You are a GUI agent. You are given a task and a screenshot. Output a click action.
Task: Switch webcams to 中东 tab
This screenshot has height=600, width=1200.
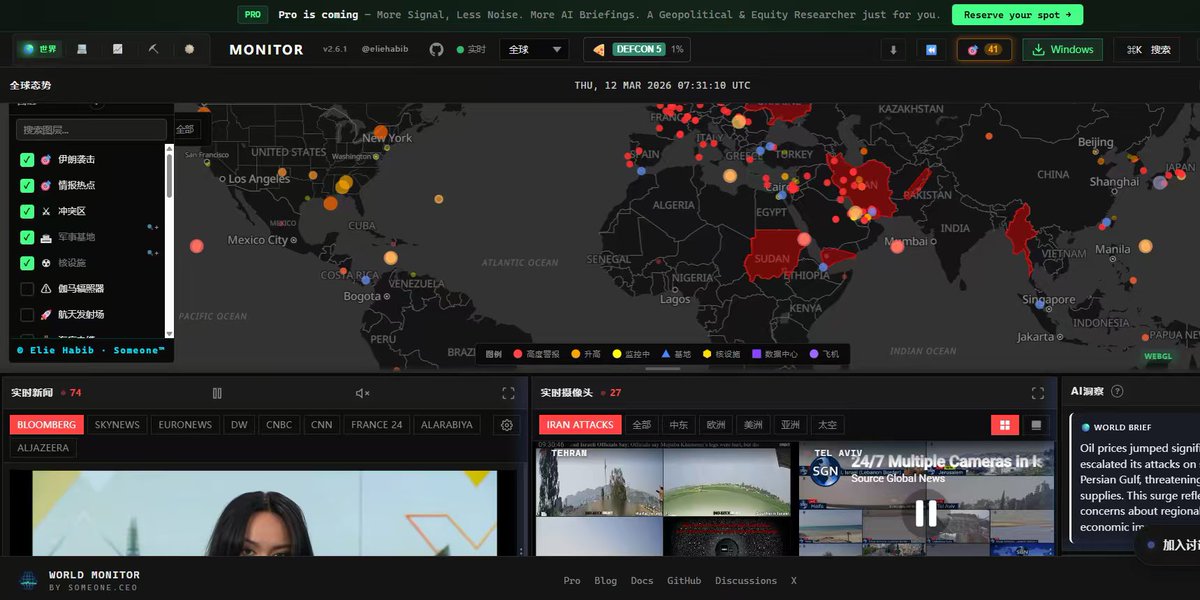(x=679, y=425)
